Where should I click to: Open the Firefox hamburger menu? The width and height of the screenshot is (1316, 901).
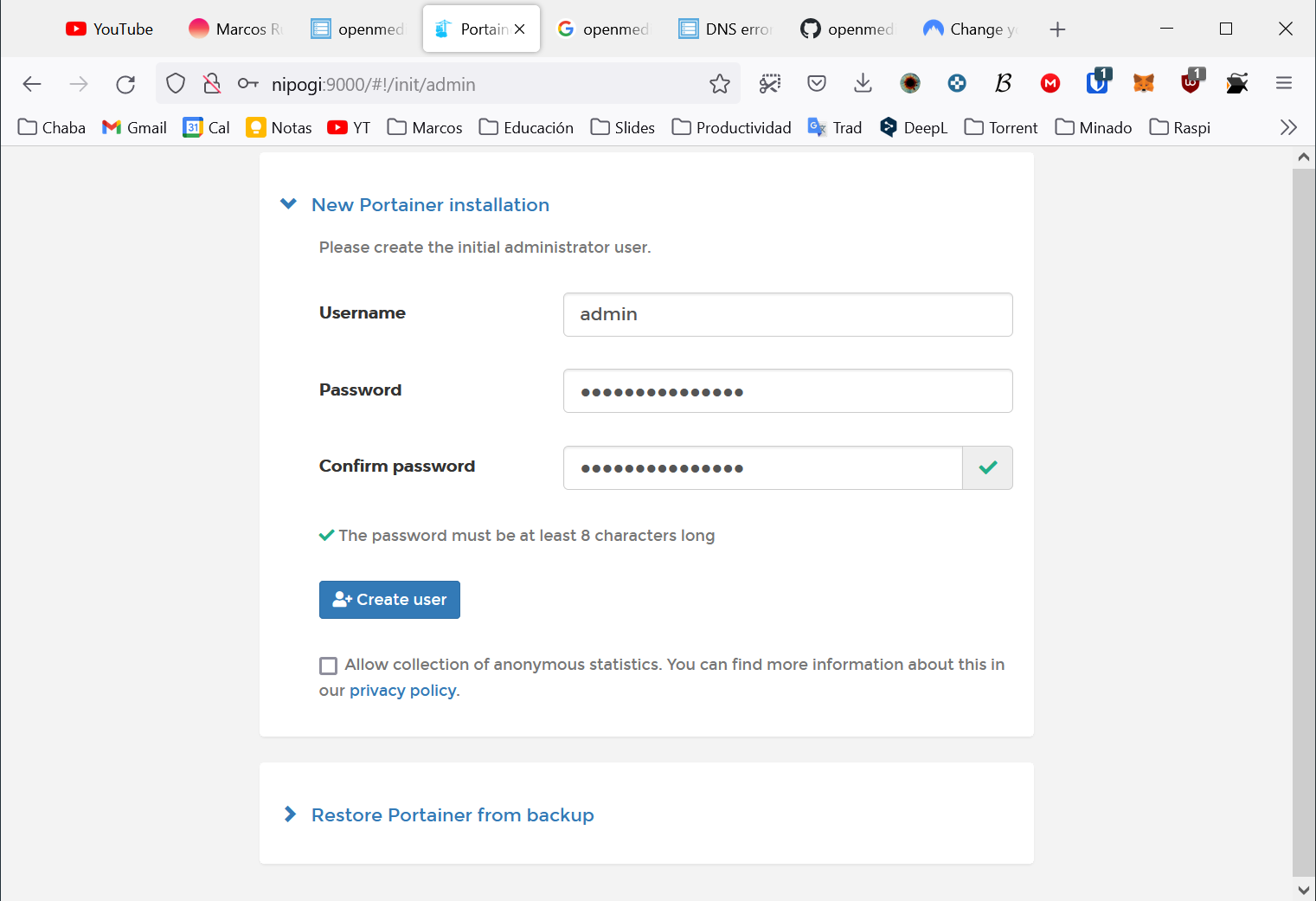[x=1284, y=84]
